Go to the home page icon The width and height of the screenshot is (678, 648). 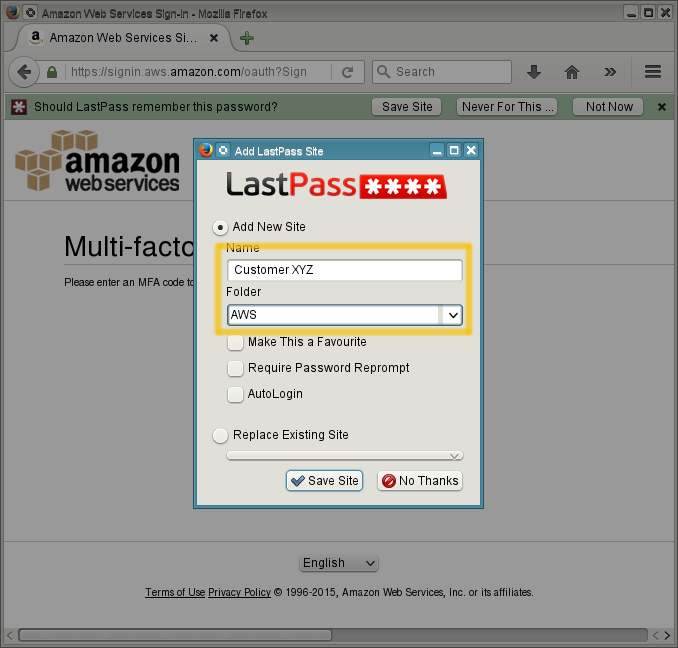[x=572, y=72]
